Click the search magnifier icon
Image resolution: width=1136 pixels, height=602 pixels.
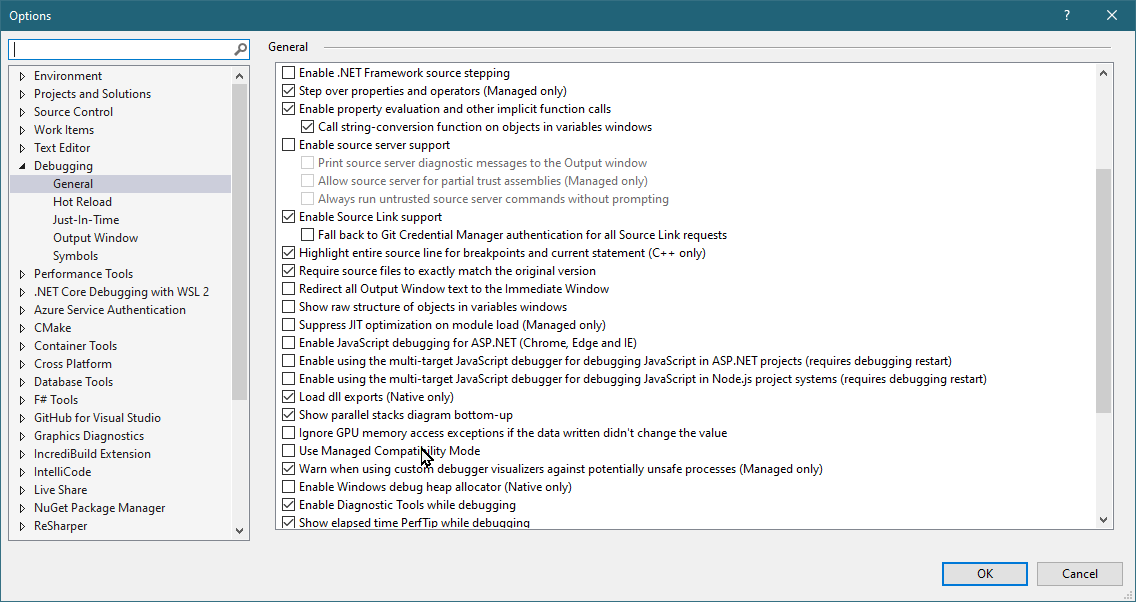click(241, 49)
